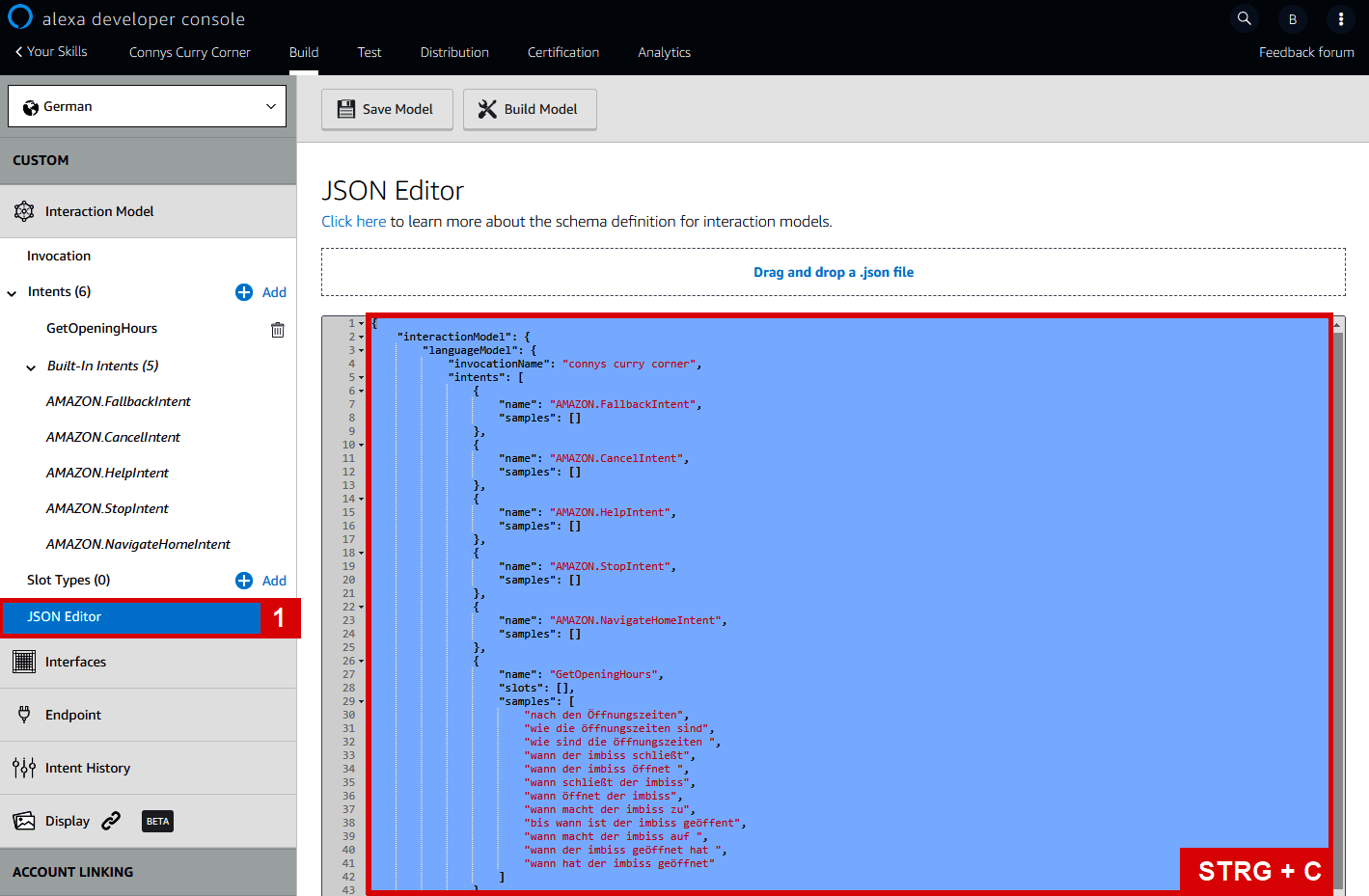
Task: Click the Display link chain icon
Action: pyautogui.click(x=112, y=821)
